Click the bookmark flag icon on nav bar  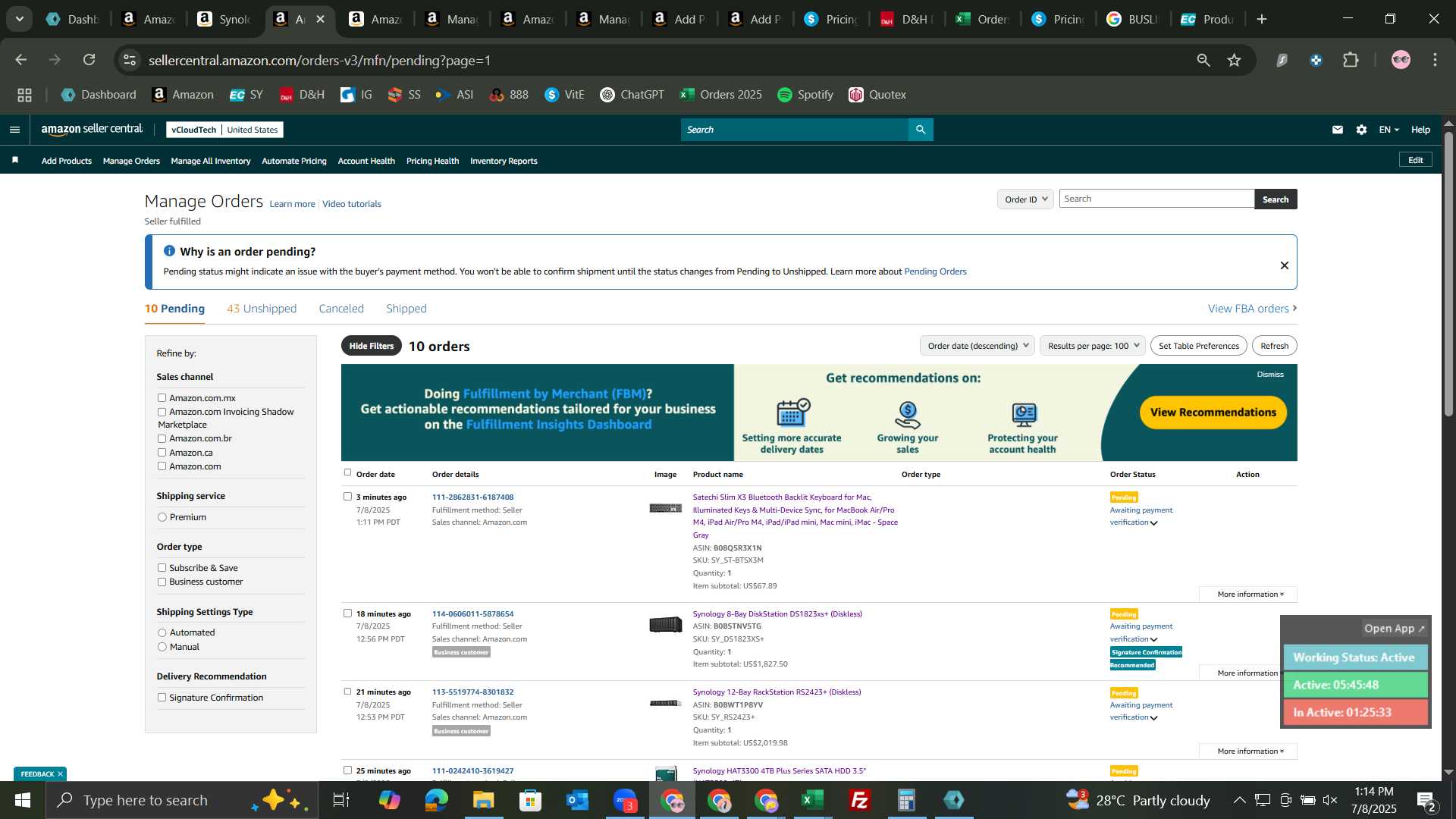click(15, 160)
